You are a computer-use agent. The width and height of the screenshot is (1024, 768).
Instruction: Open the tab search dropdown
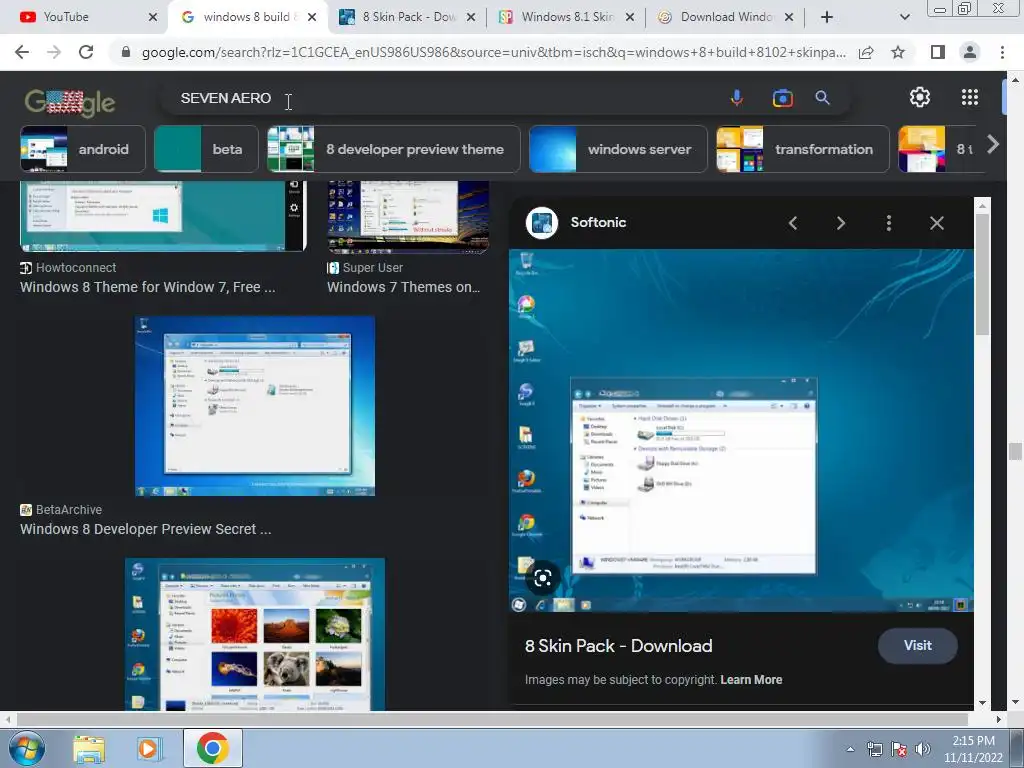pos(904,17)
